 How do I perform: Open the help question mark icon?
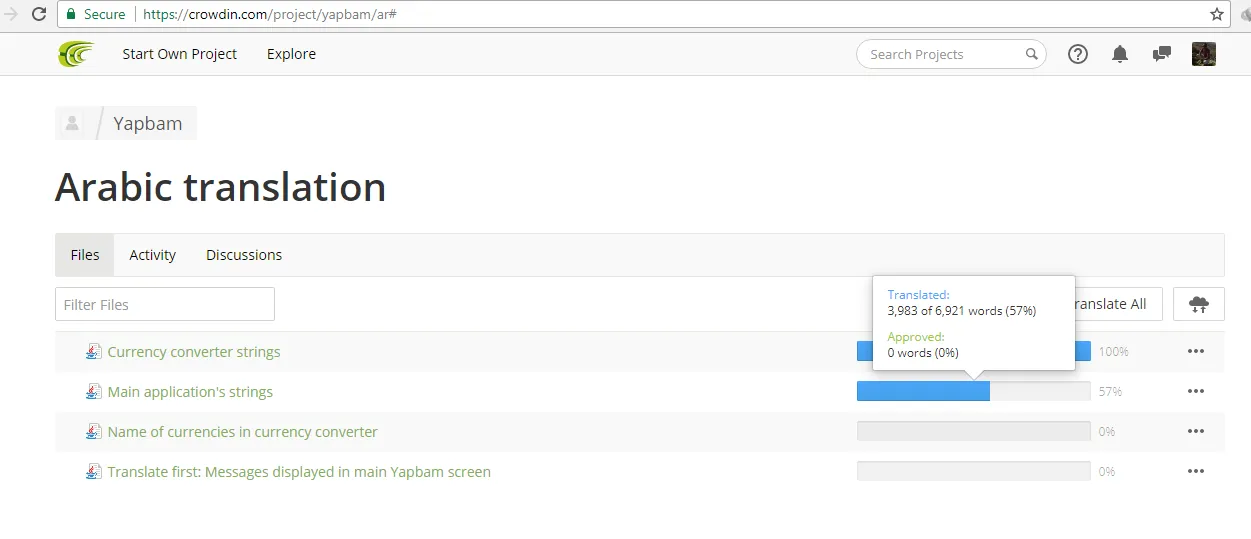[x=1078, y=54]
